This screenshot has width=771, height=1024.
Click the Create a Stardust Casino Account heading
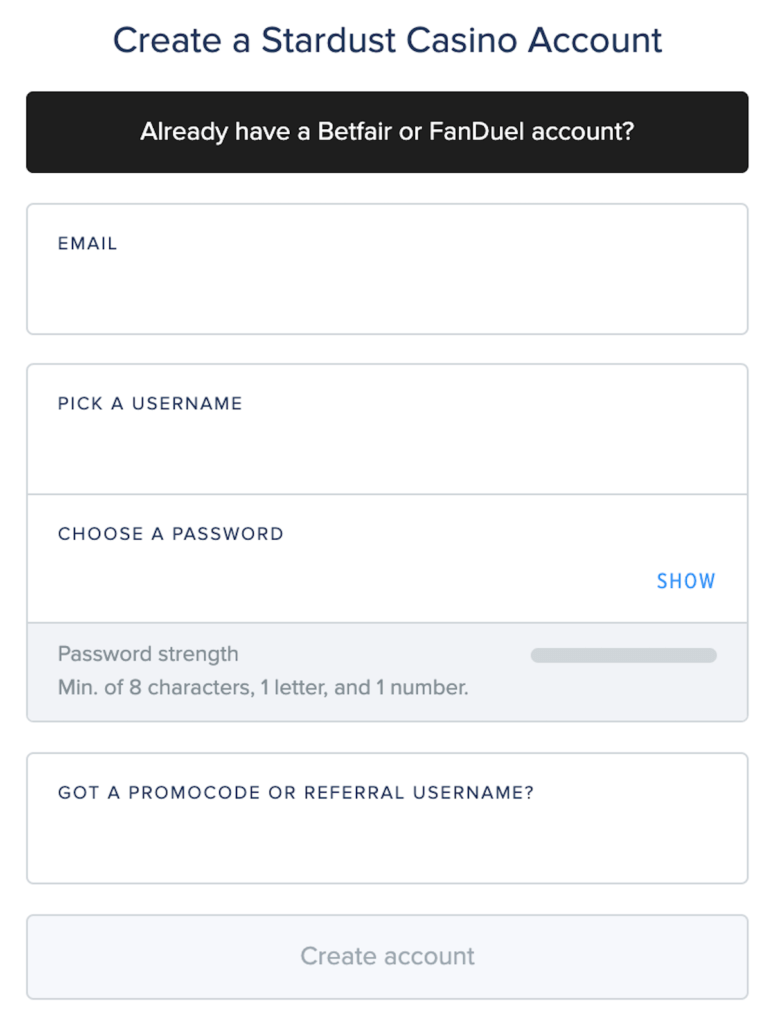[x=387, y=40]
